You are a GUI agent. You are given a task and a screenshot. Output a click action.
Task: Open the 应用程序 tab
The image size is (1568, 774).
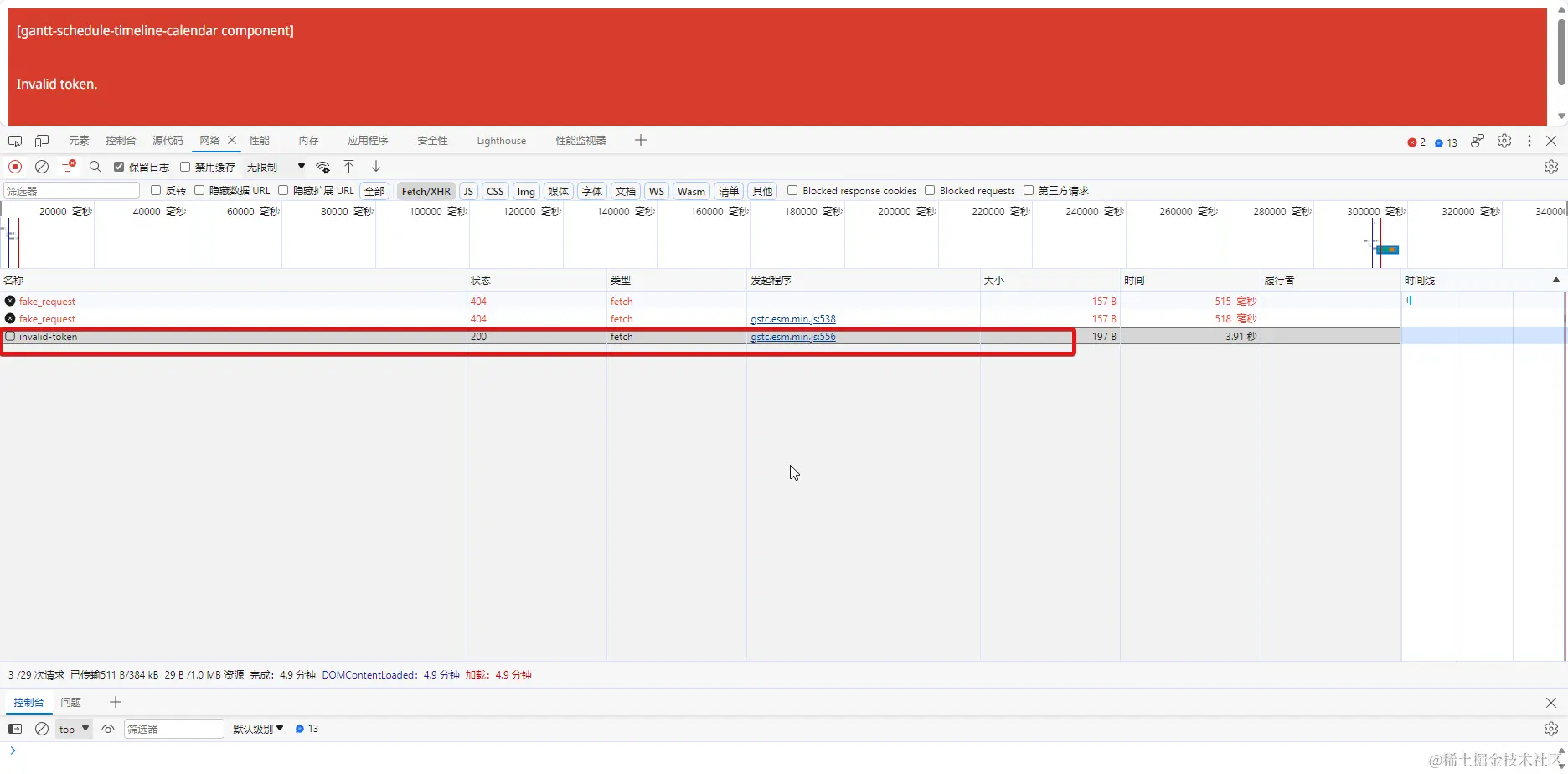[x=368, y=141]
